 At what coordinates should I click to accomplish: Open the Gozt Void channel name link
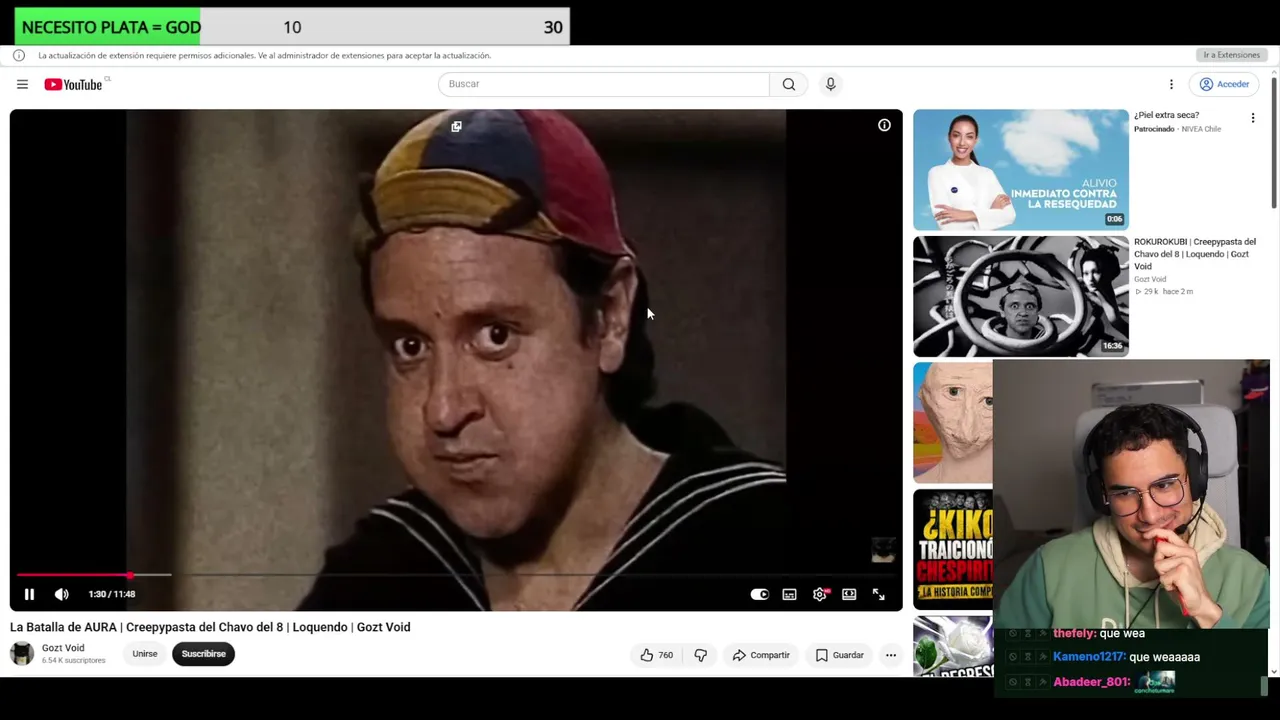(63, 648)
